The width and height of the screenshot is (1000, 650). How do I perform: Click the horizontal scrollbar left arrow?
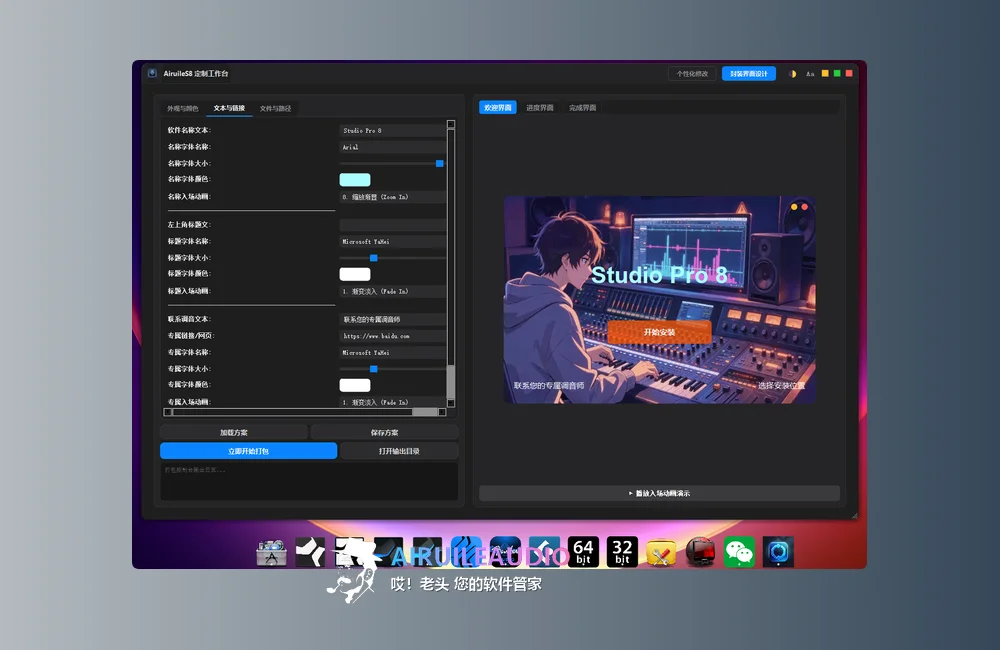(168, 412)
